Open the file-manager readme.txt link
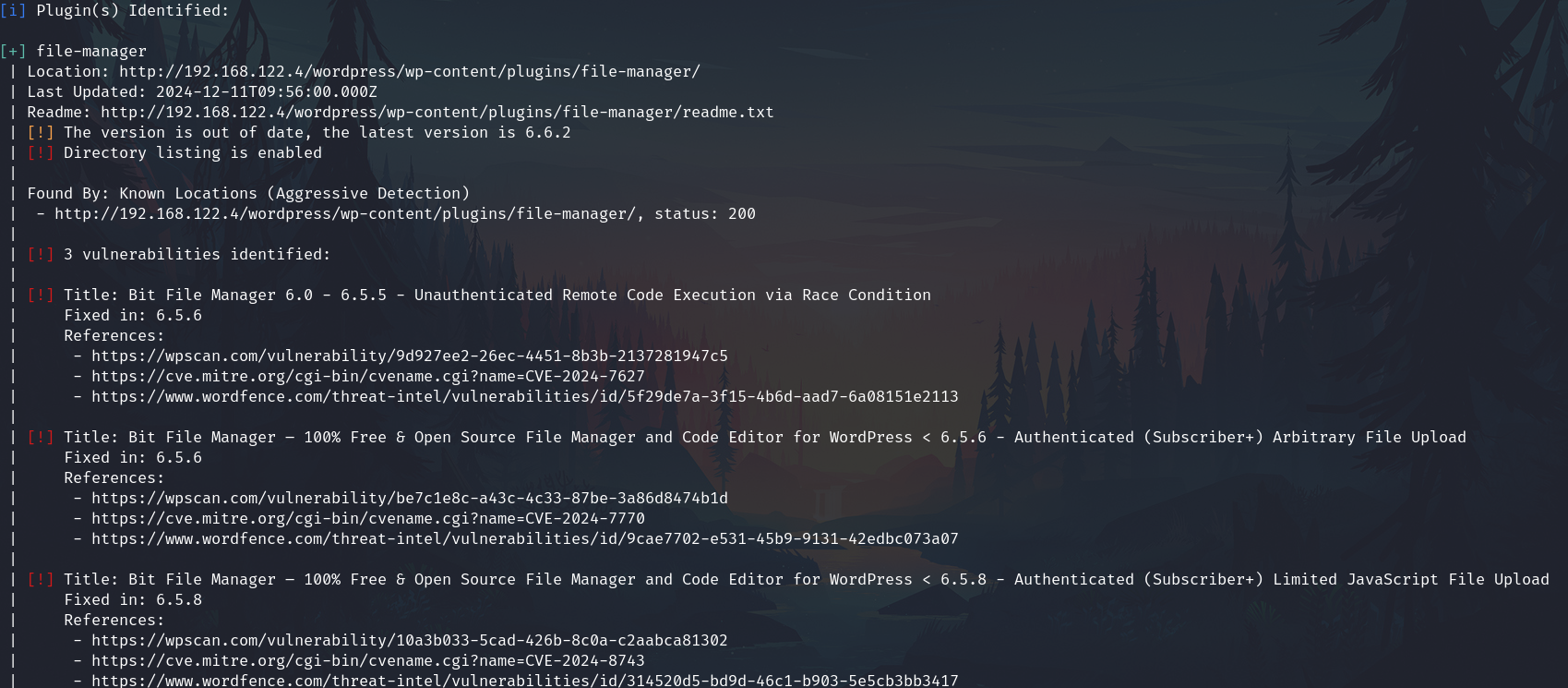 [437, 113]
